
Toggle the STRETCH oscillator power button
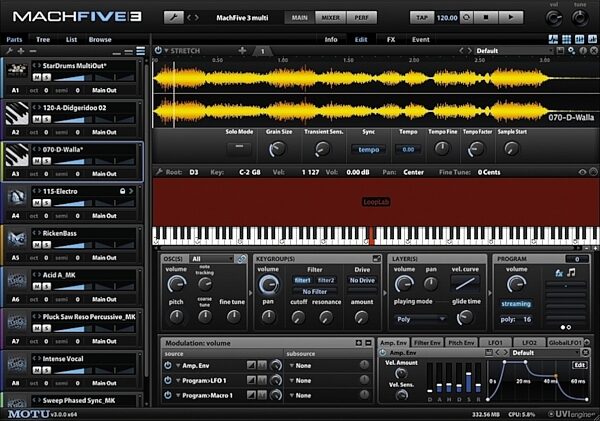tap(158, 51)
